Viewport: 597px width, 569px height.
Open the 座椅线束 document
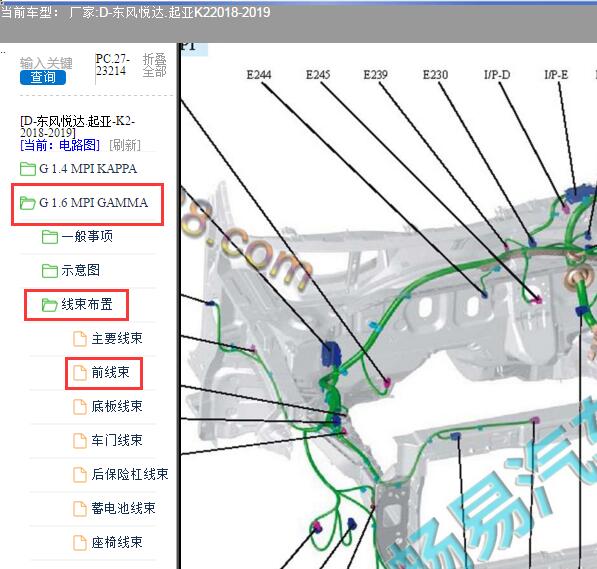pyautogui.click(x=117, y=542)
